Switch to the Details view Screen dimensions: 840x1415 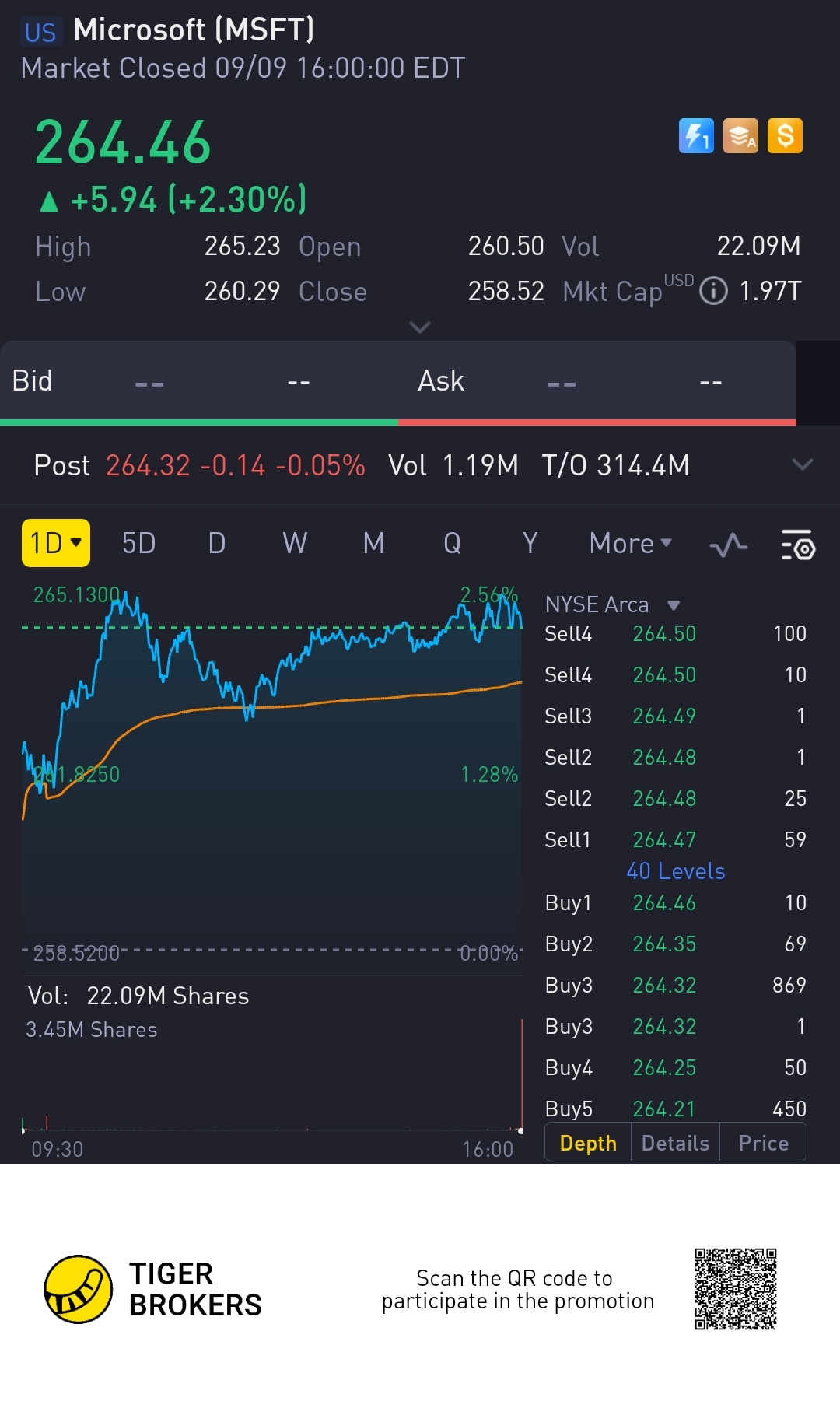point(675,1143)
